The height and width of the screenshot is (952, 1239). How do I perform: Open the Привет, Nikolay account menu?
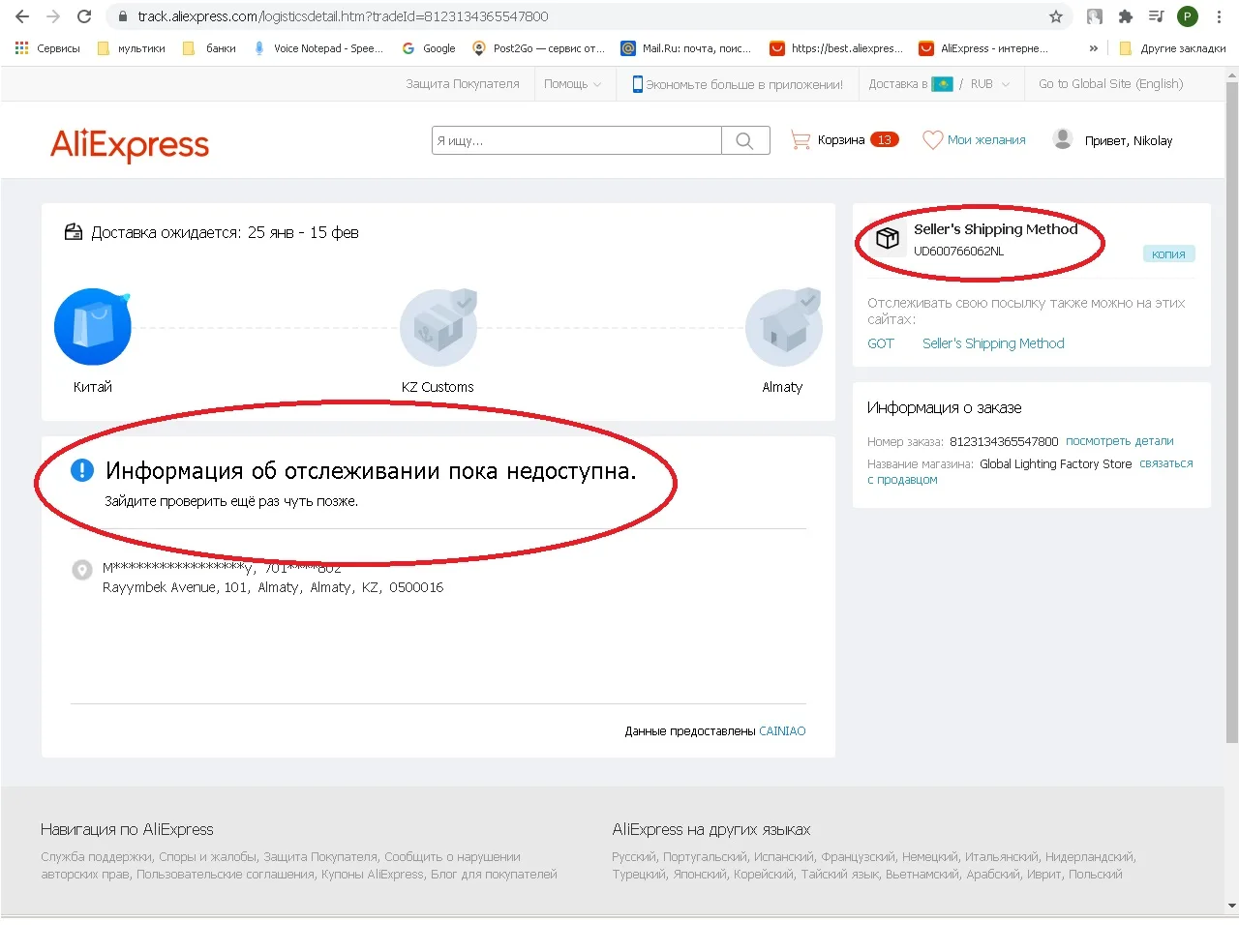(x=1112, y=140)
